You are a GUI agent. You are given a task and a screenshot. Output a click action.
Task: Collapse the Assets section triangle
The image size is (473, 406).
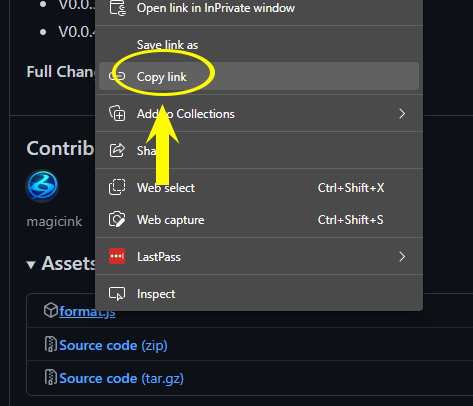click(x=31, y=265)
